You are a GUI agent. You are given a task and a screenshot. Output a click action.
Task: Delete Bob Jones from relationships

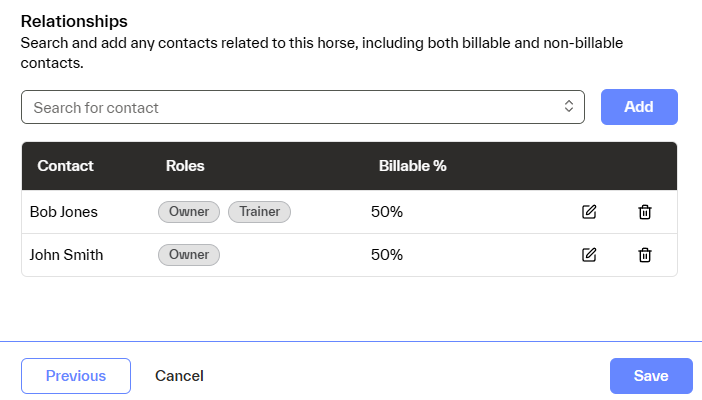point(645,212)
